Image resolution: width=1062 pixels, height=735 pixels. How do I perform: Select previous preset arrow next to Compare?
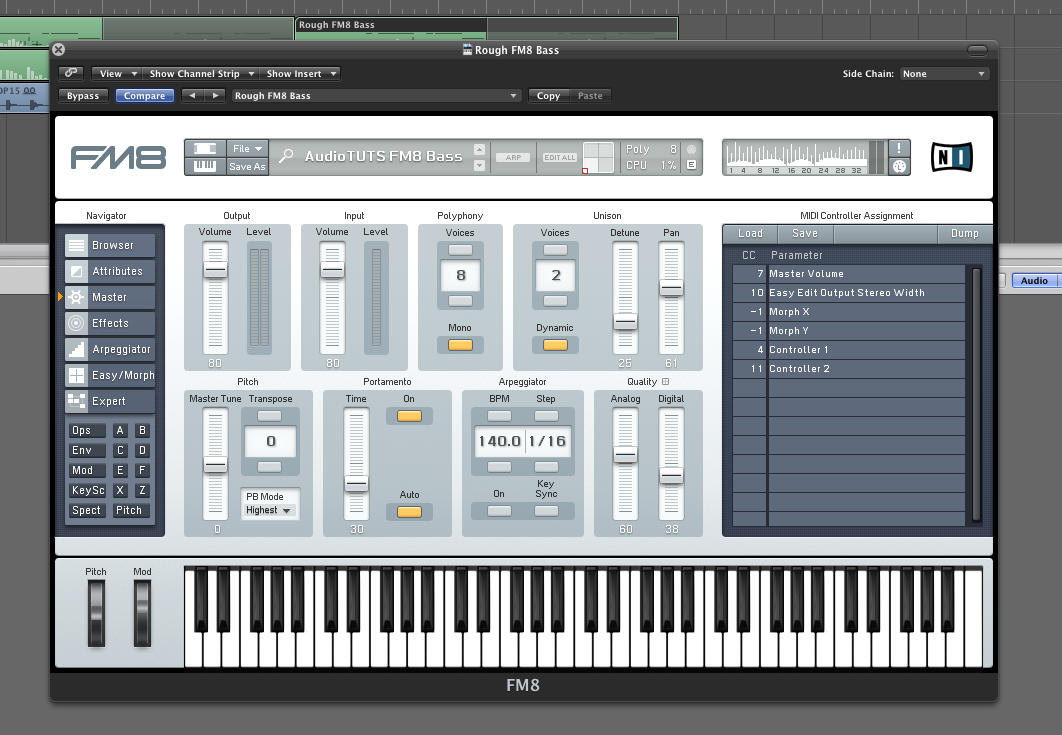pos(192,96)
